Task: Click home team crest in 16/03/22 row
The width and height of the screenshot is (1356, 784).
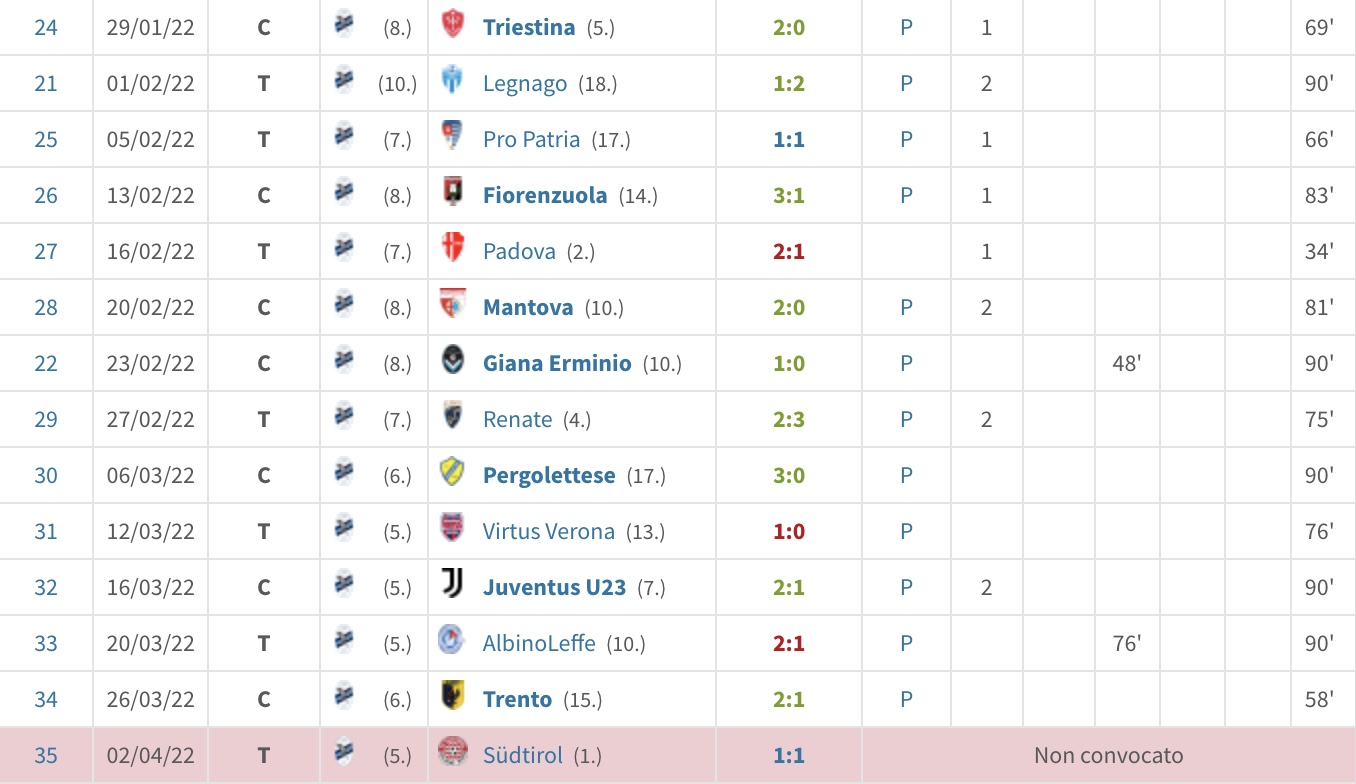Action: click(343, 586)
